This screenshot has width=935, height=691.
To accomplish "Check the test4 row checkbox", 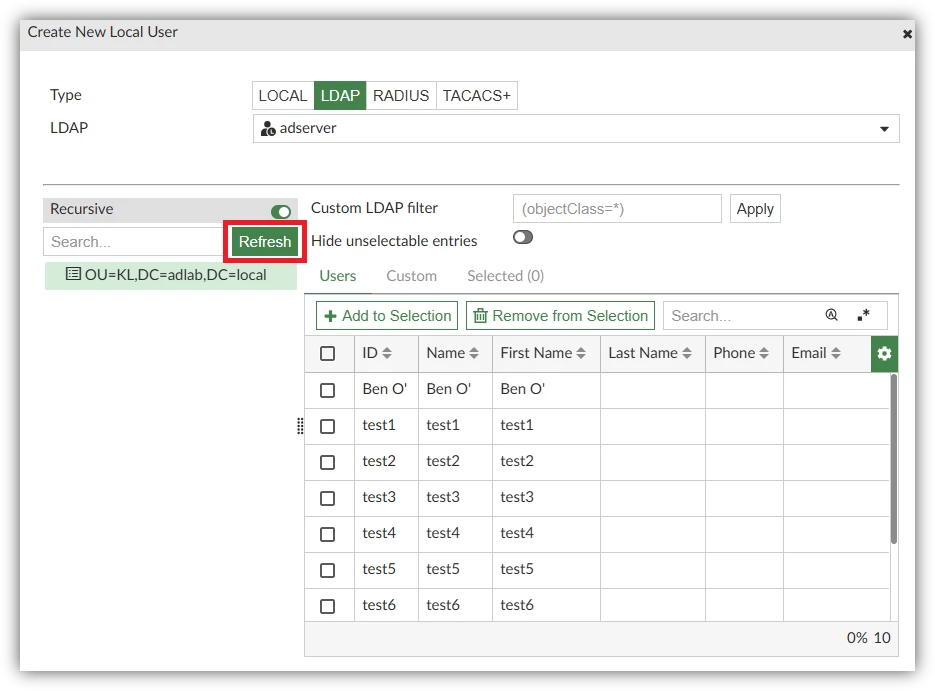I will point(327,534).
